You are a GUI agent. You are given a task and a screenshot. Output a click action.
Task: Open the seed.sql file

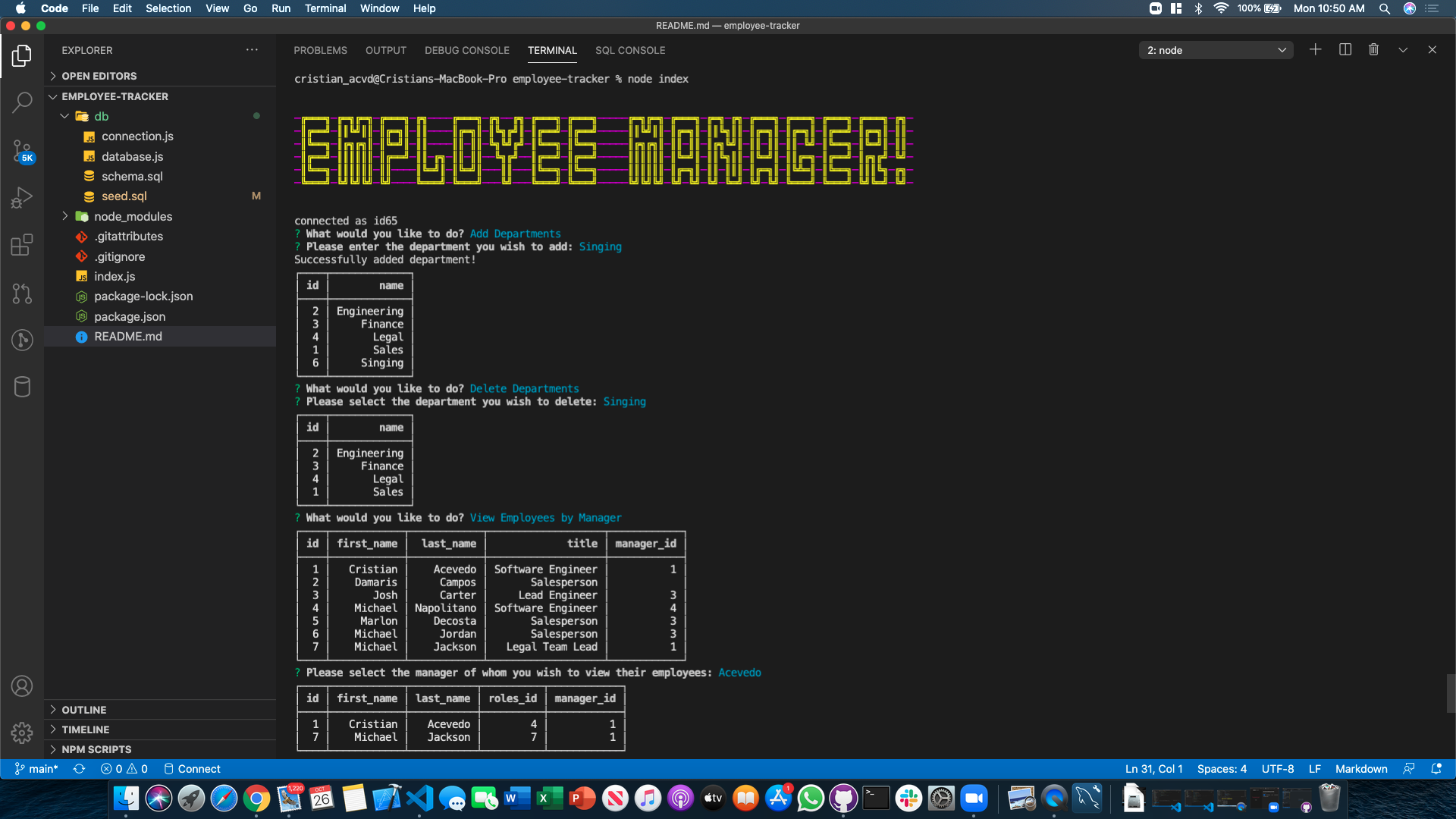[x=161, y=196]
